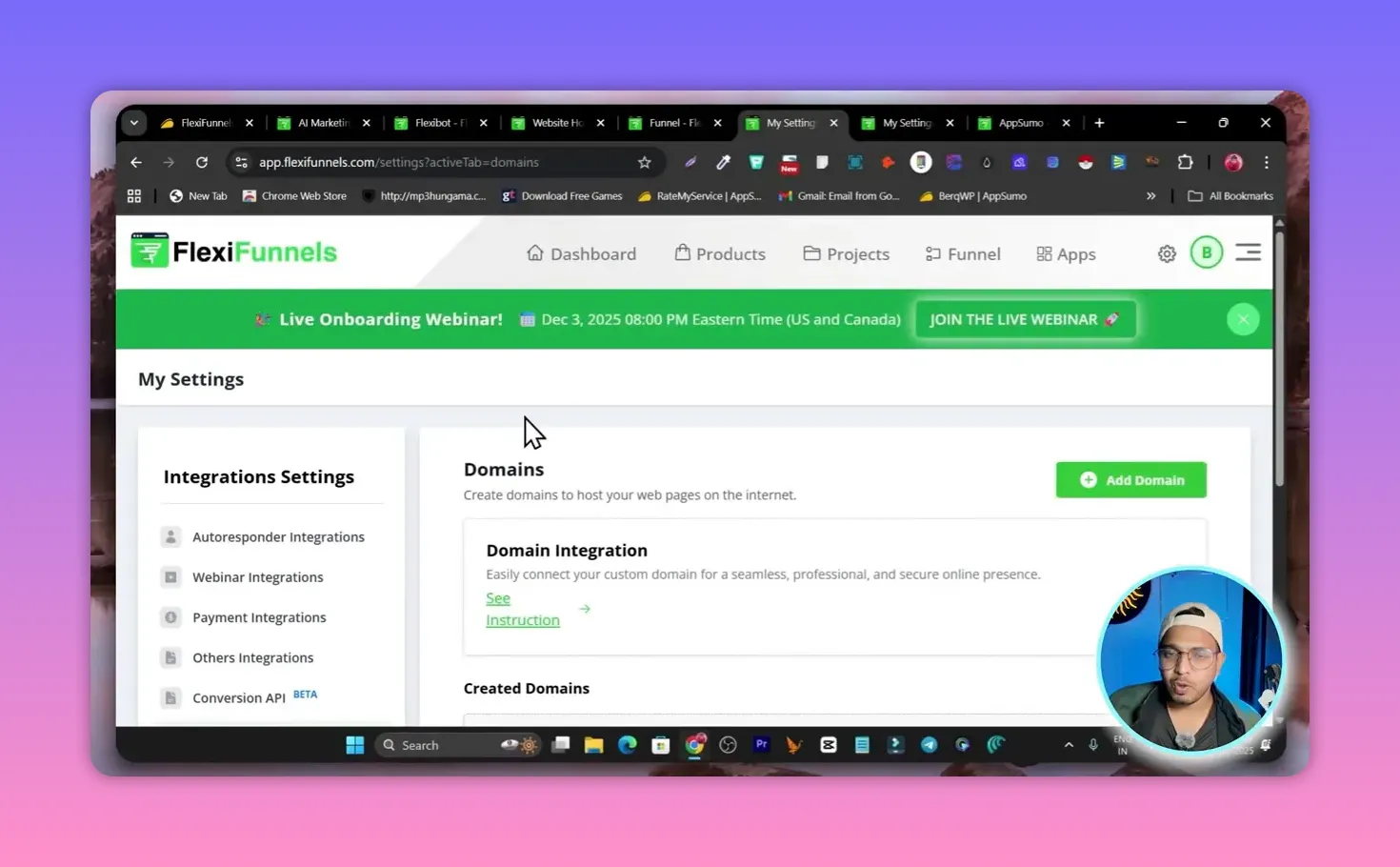The width and height of the screenshot is (1400, 867).
Task: Open the New Tab bookmark
Action: [x=198, y=196]
